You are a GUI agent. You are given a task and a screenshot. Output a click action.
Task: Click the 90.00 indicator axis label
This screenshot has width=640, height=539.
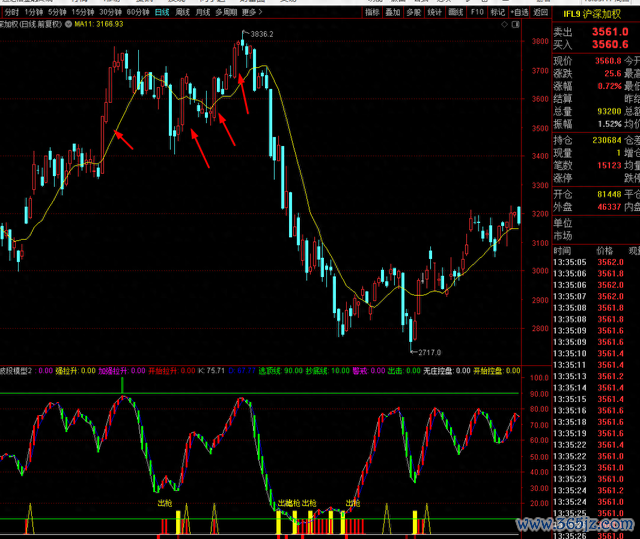click(x=539, y=394)
